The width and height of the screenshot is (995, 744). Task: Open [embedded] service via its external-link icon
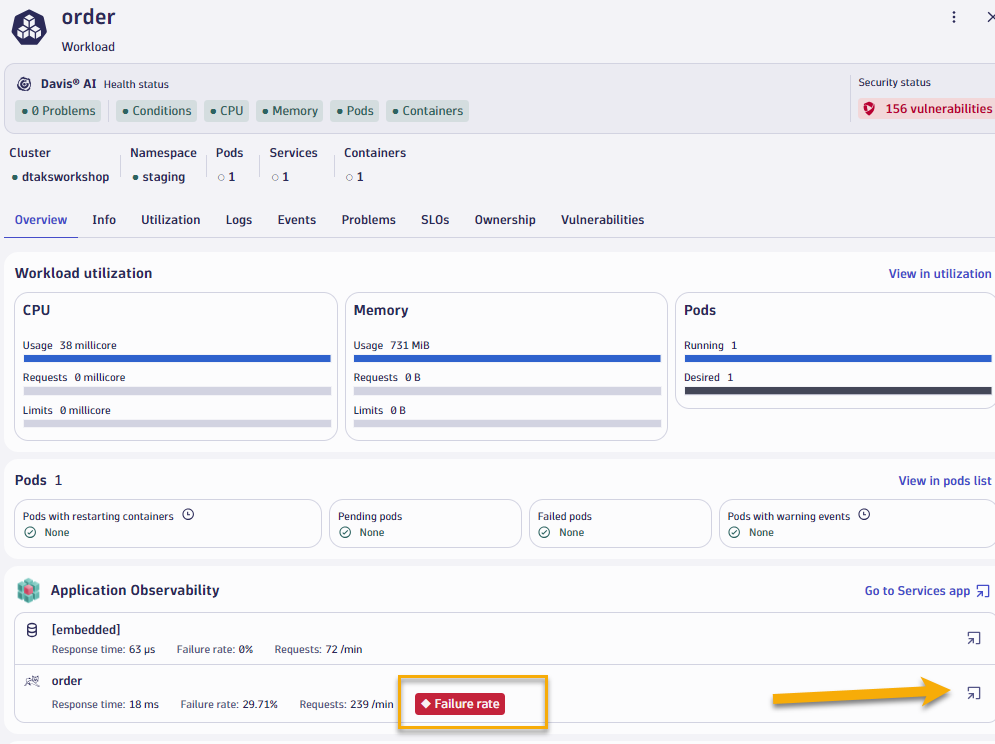click(973, 638)
